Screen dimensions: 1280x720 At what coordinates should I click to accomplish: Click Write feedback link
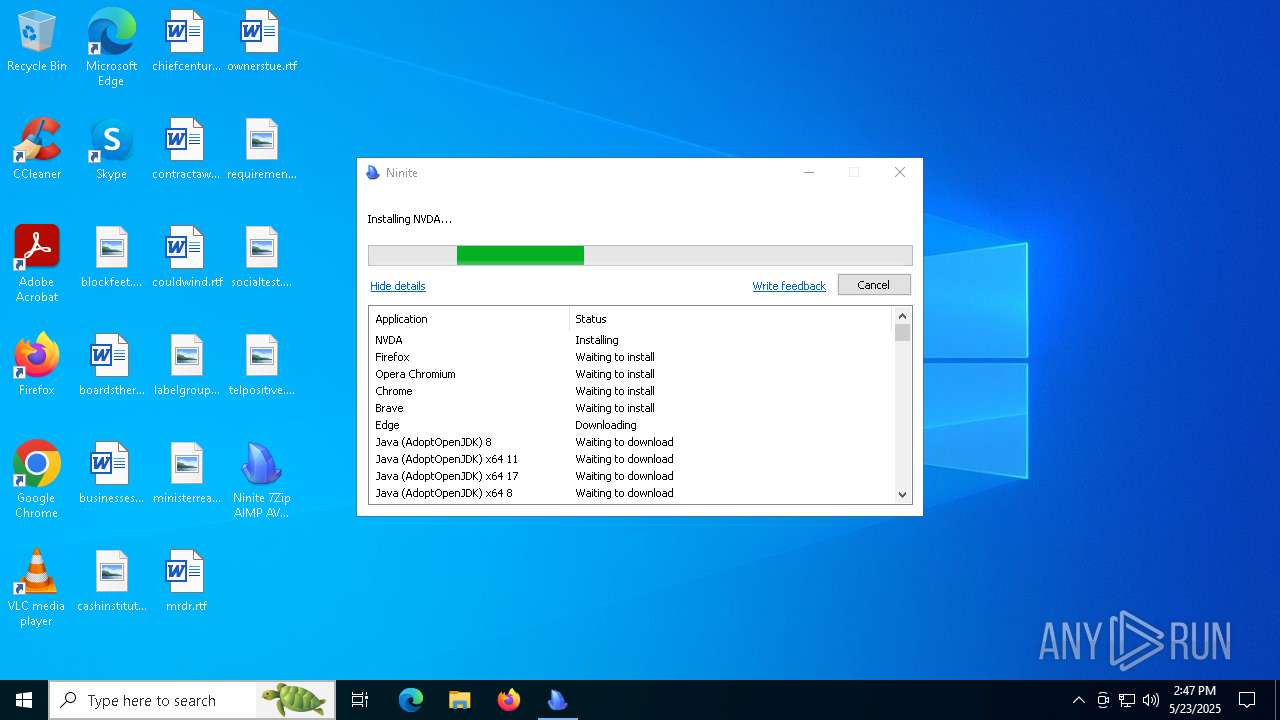click(789, 286)
